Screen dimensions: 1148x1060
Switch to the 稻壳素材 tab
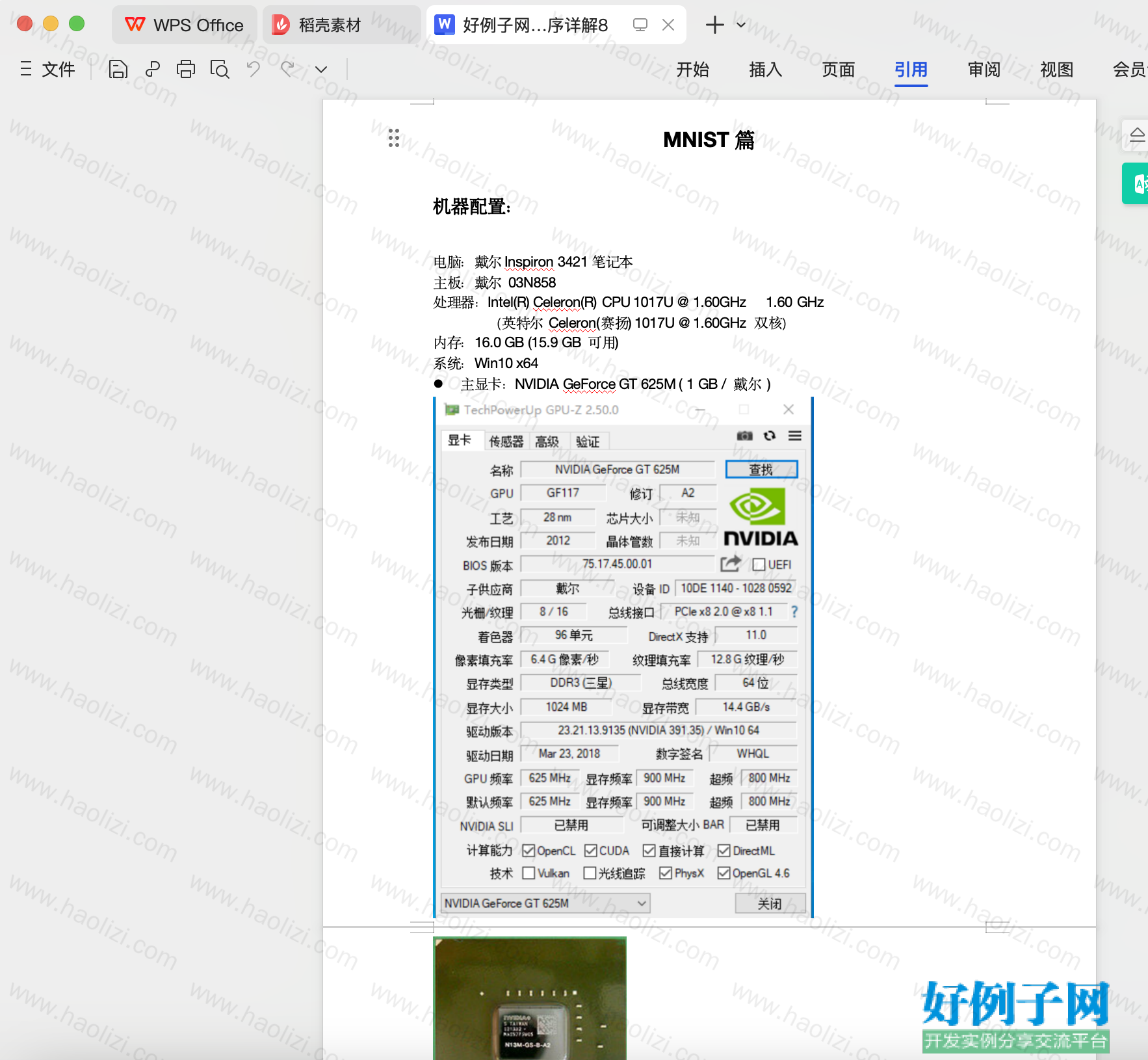(342, 25)
